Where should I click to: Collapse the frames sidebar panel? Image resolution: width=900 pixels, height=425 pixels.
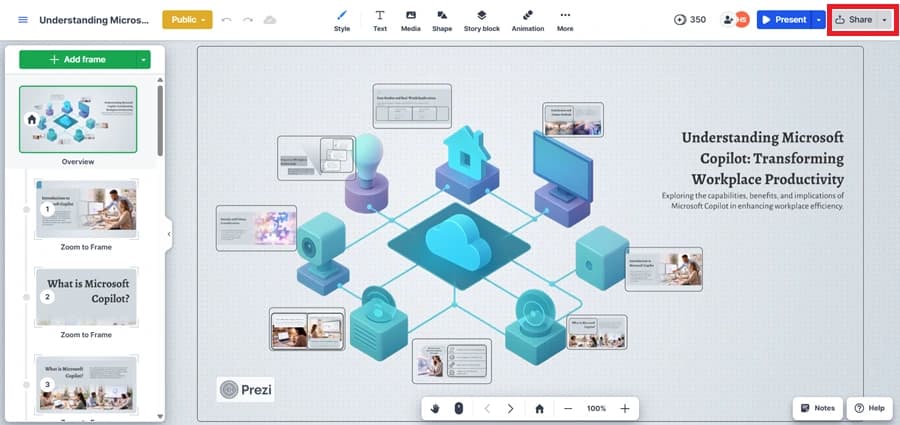click(x=169, y=234)
